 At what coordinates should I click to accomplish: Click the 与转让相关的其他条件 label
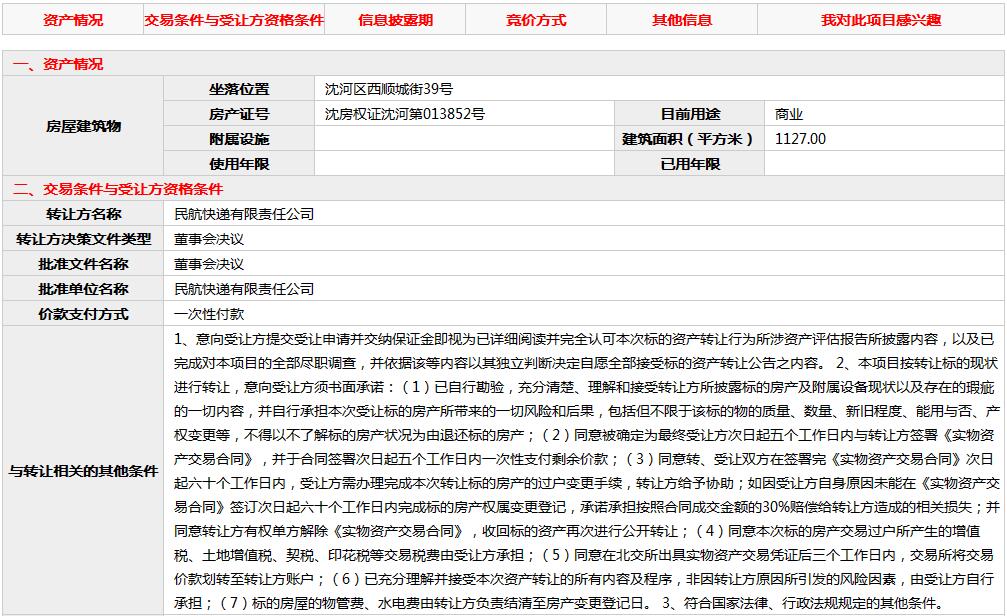(x=84, y=470)
